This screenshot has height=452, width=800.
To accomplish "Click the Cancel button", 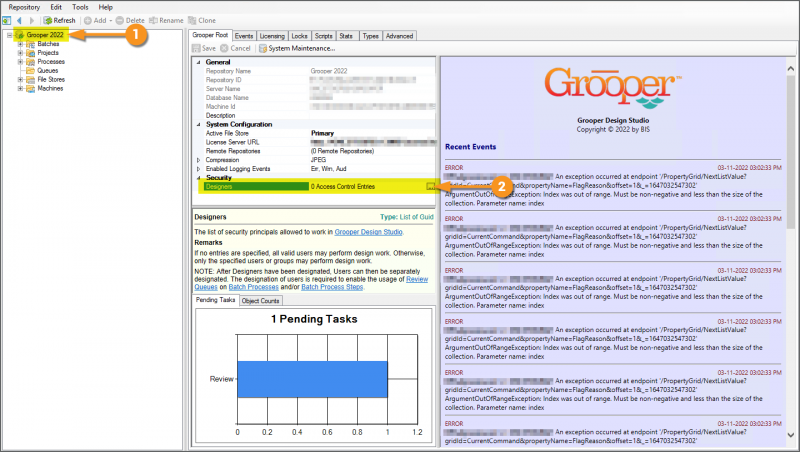I will (x=236, y=48).
